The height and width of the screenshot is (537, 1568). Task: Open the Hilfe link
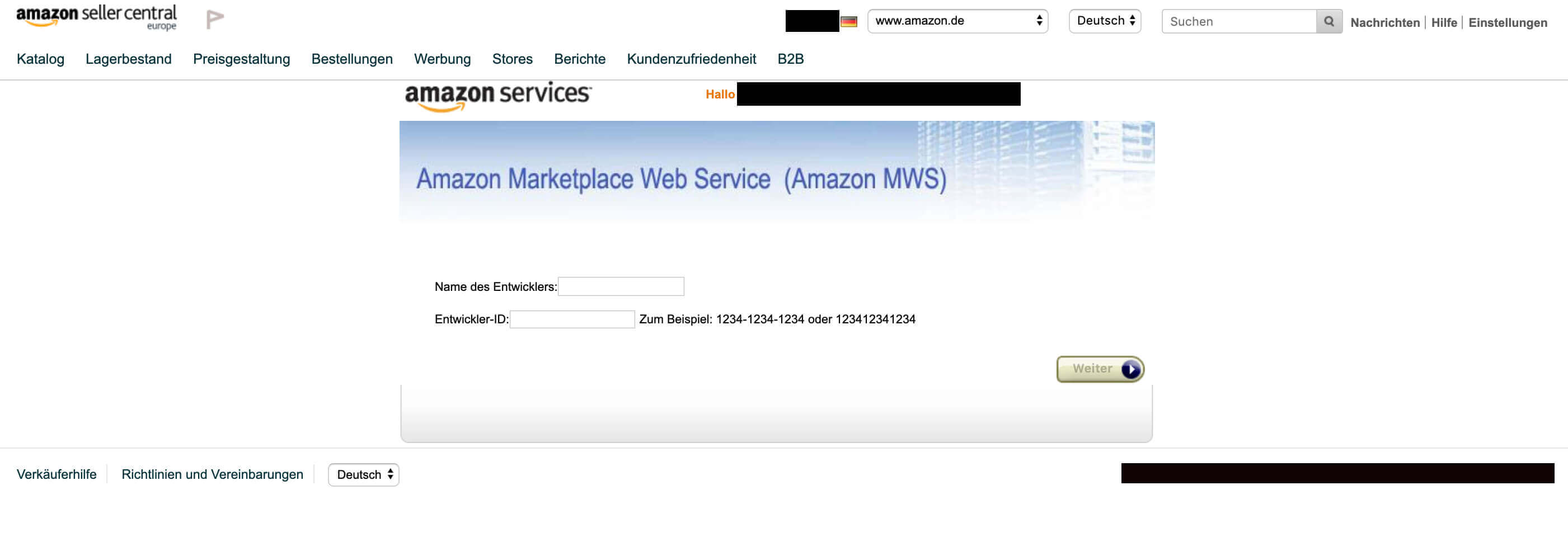(x=1444, y=22)
